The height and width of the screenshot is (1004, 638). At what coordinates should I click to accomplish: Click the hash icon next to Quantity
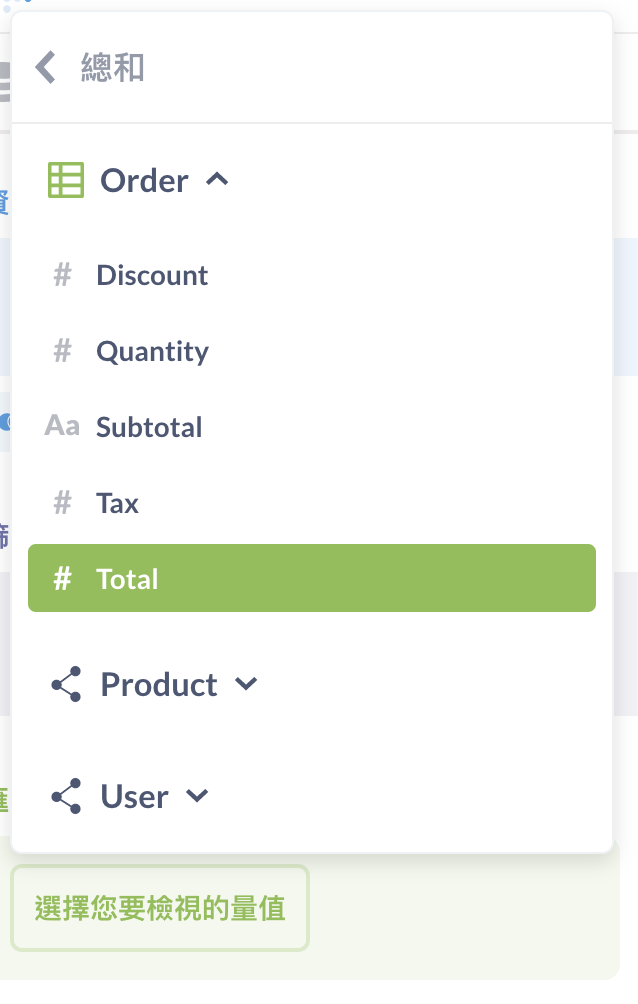pos(62,351)
